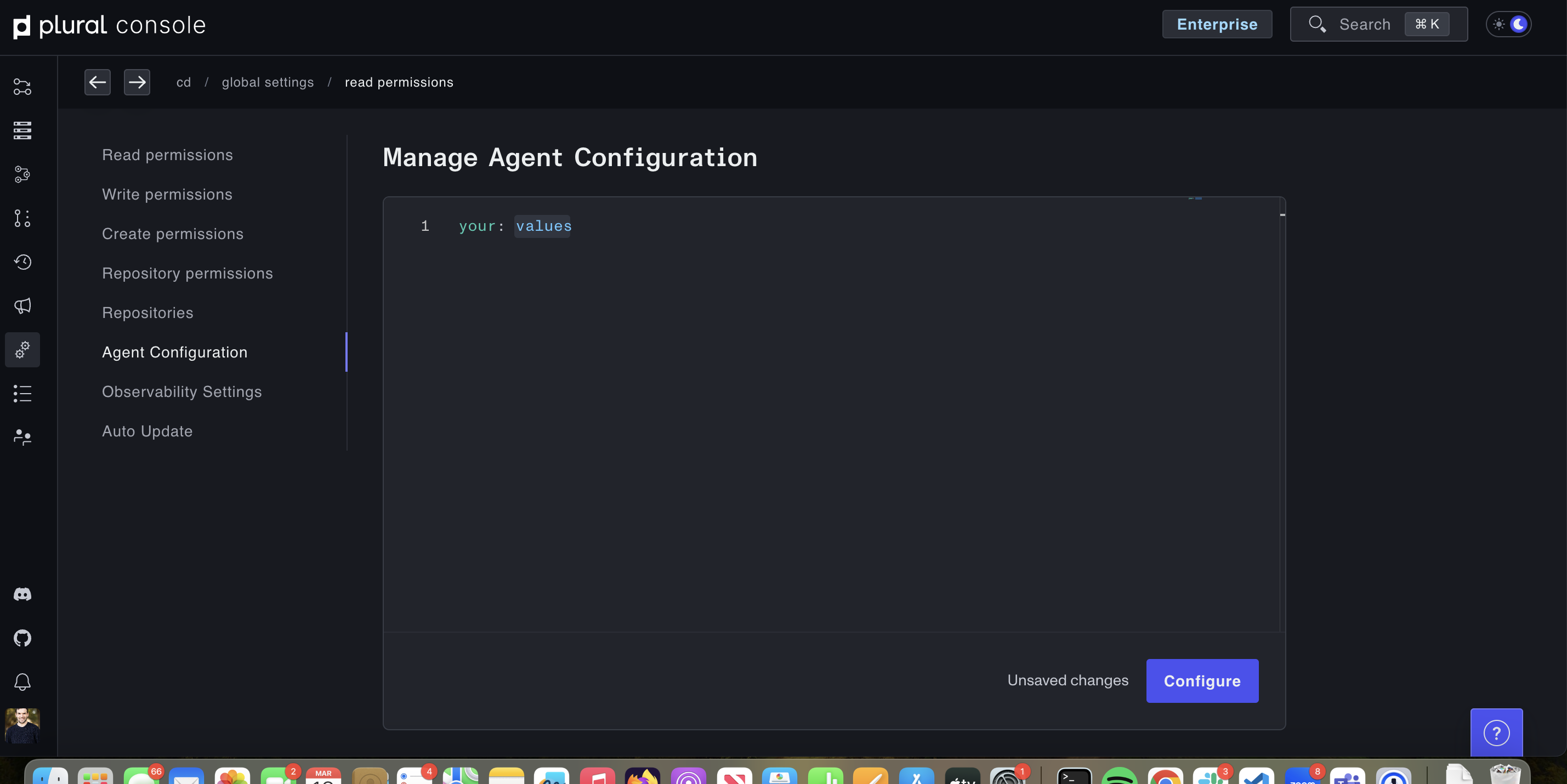Click the user avatar thumbnail
1567x784 pixels.
click(x=22, y=725)
